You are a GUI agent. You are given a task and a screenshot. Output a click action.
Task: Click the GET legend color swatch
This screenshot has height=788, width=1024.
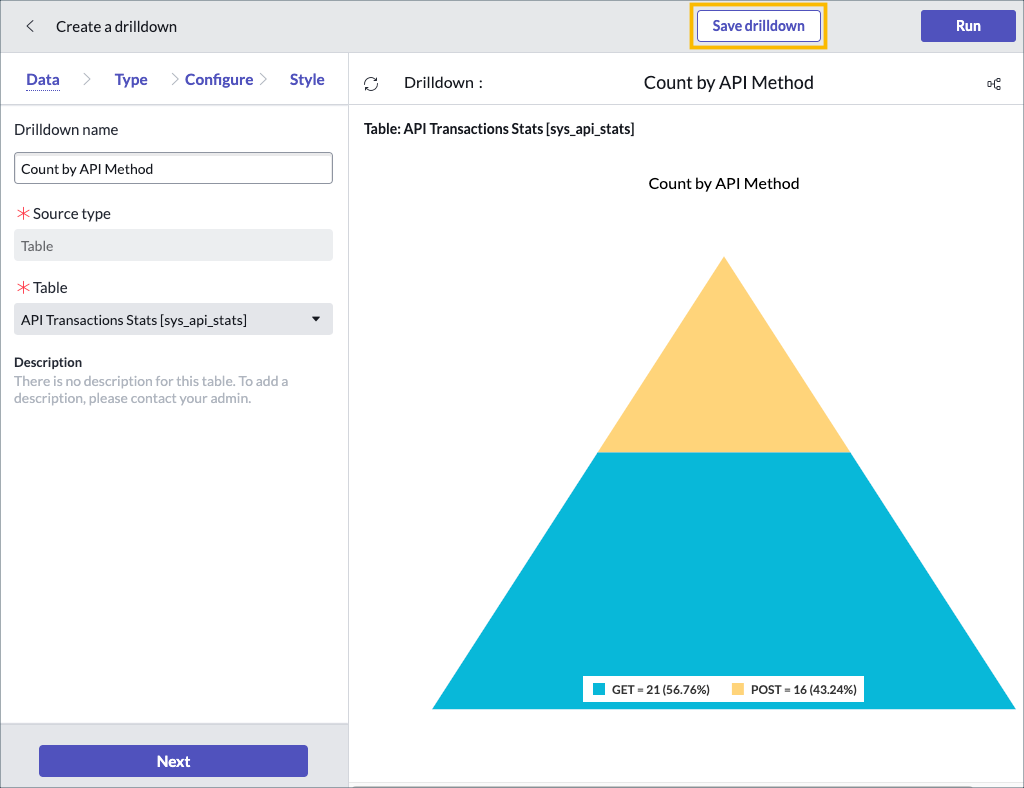[x=599, y=689]
